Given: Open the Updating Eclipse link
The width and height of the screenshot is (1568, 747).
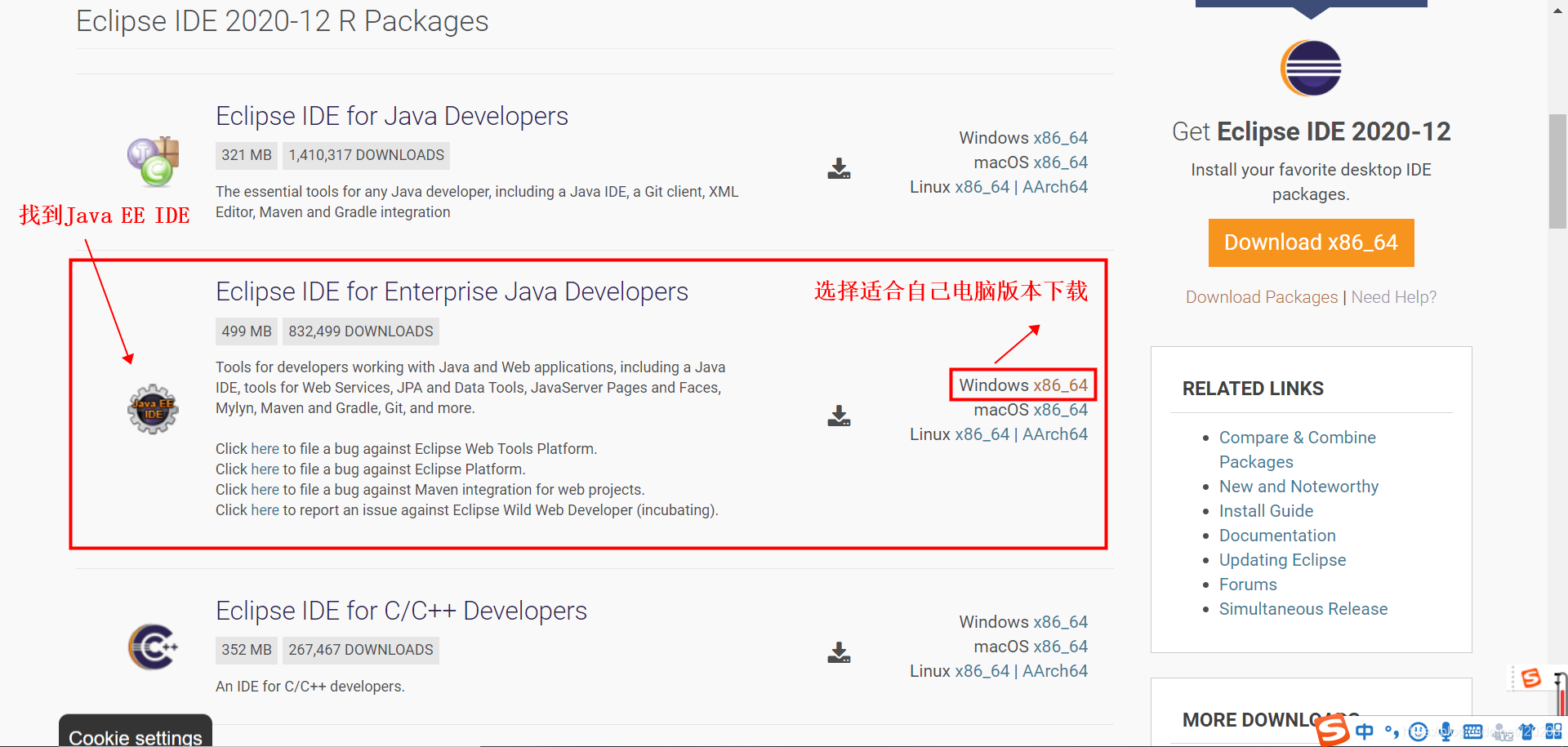Looking at the screenshot, I should tap(1282, 560).
